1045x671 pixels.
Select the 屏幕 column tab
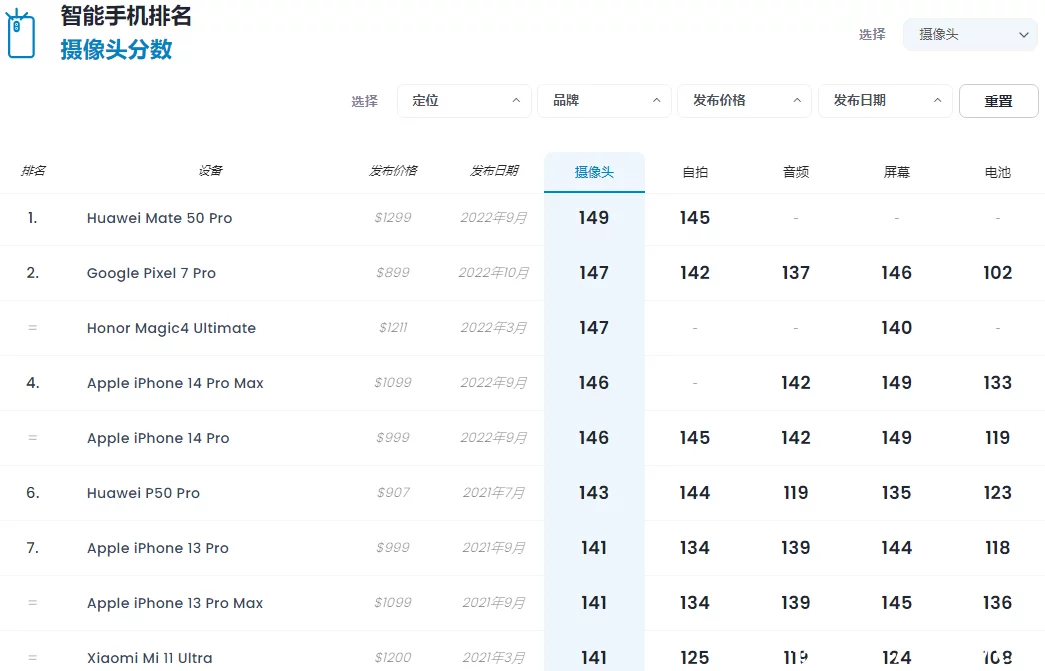click(896, 173)
